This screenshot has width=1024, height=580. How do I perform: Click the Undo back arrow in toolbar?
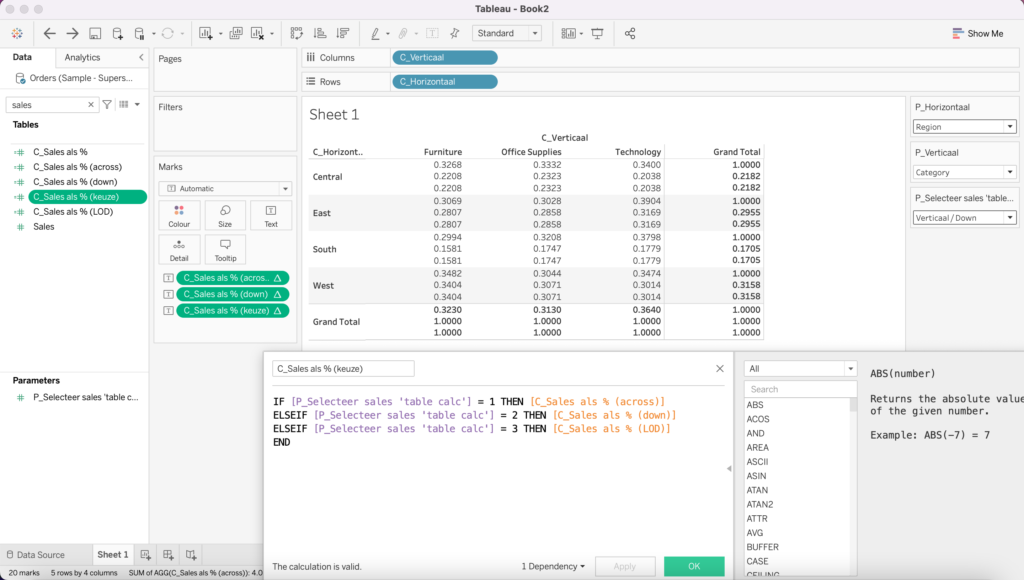[x=49, y=33]
